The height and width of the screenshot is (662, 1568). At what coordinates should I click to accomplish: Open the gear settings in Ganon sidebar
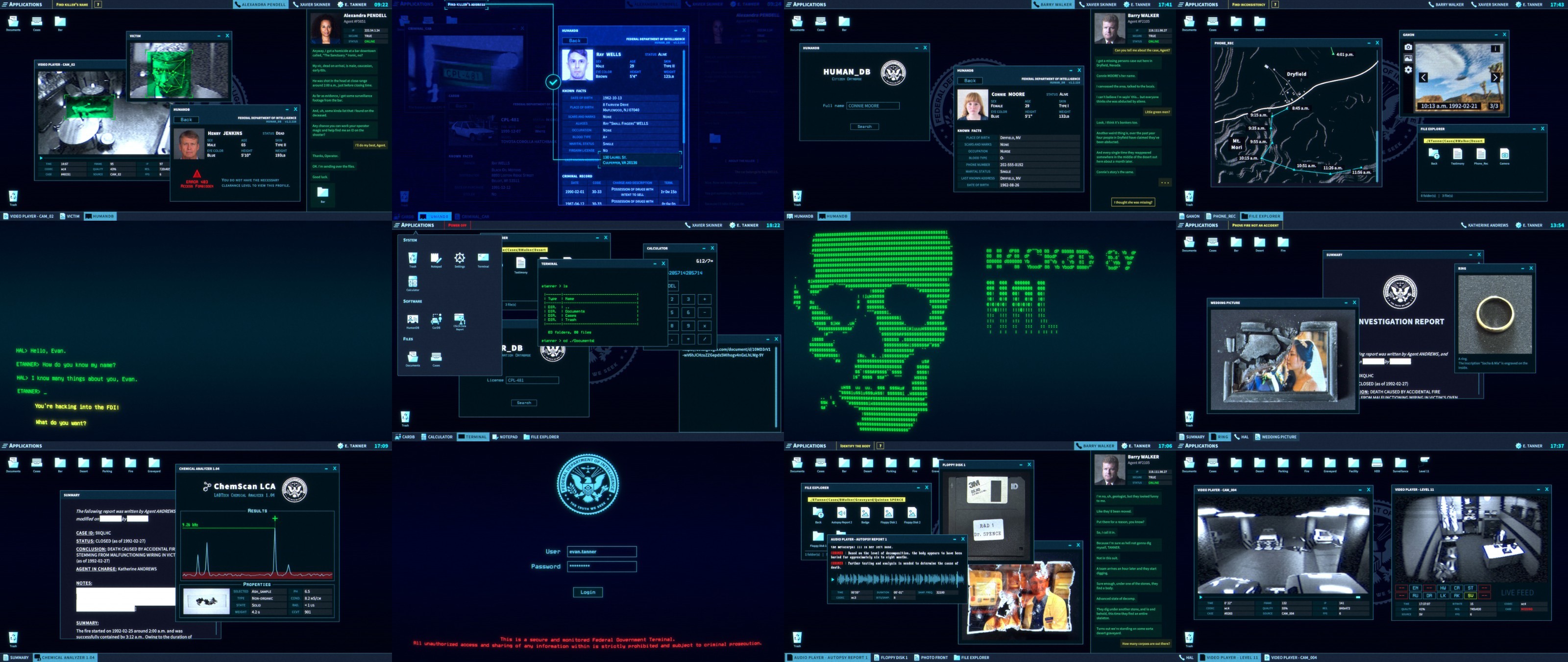[x=1408, y=70]
